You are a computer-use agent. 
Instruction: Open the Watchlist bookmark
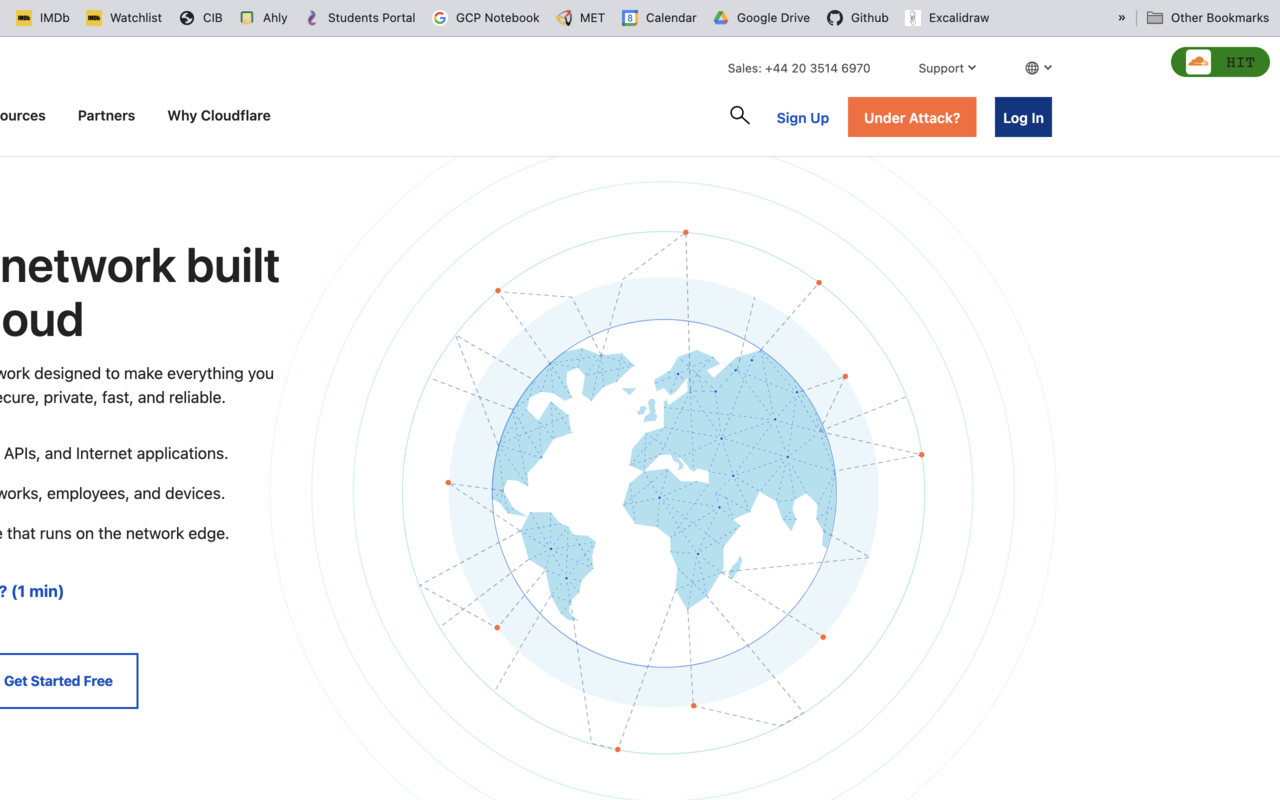[124, 17]
